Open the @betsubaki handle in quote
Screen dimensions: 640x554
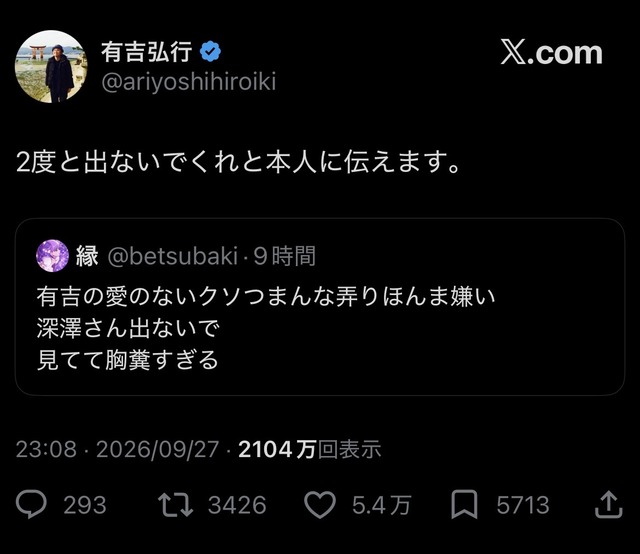(173, 256)
